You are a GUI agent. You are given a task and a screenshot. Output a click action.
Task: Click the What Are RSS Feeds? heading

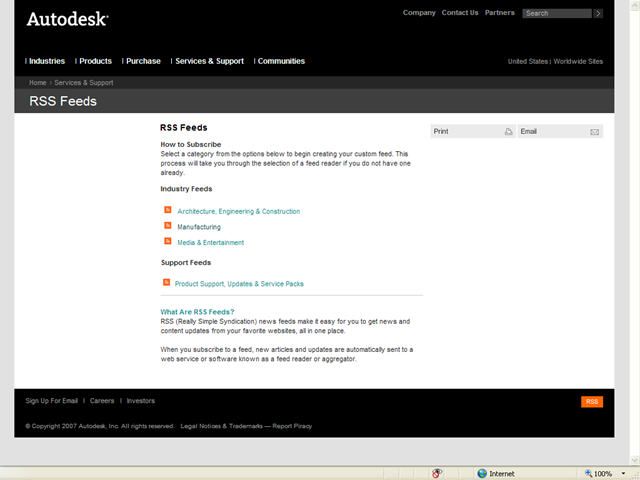coord(197,312)
